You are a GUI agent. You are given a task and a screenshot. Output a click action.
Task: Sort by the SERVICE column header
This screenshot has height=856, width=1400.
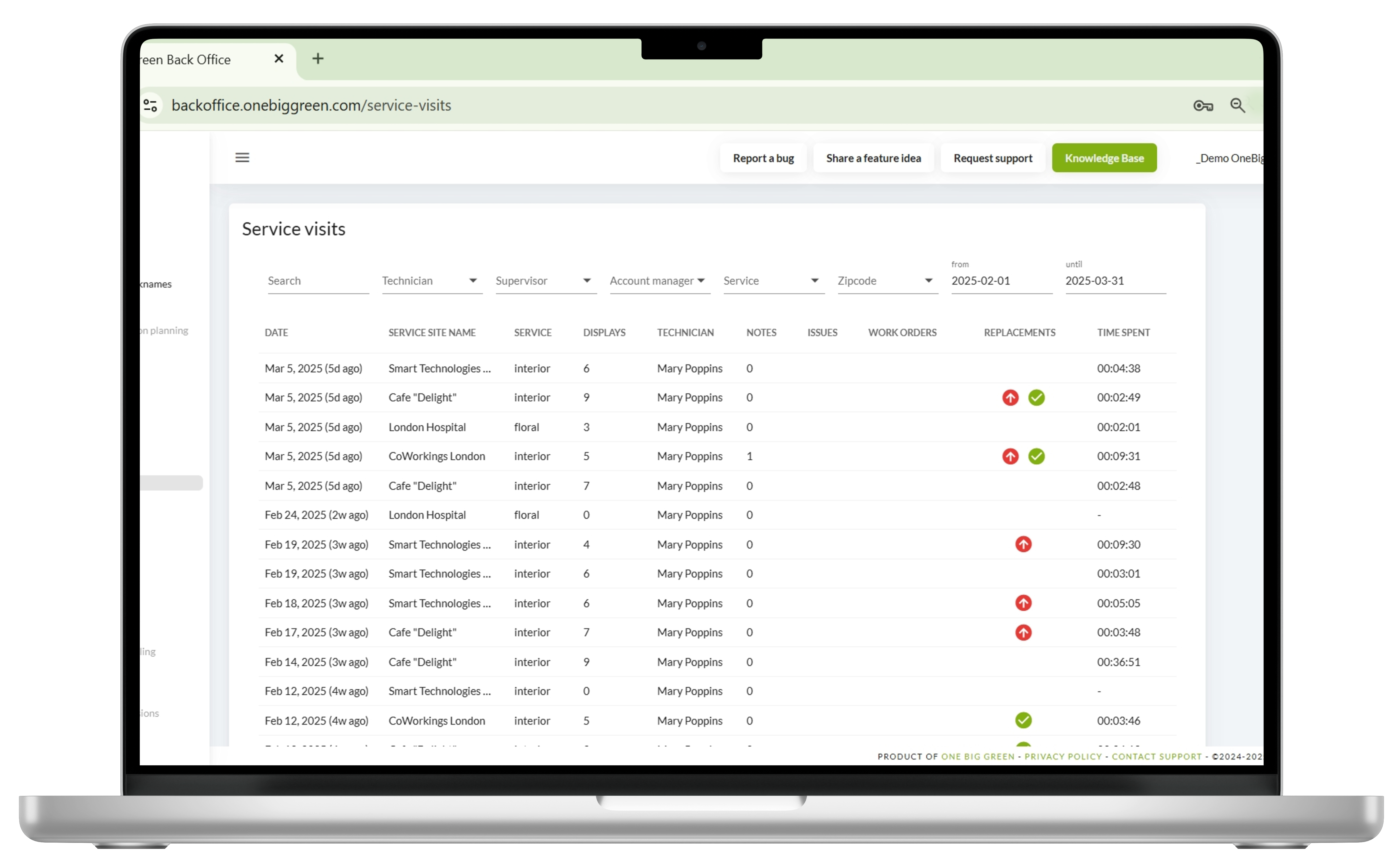tap(532, 333)
